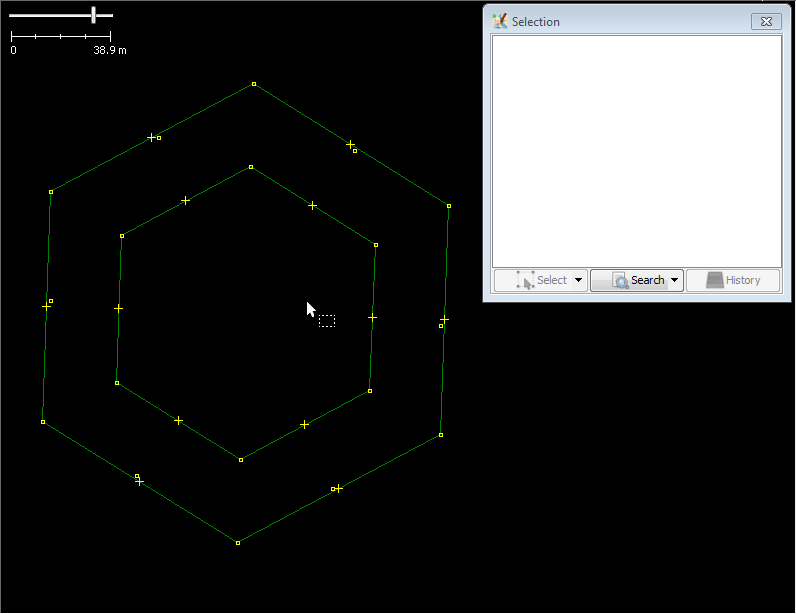Screen dimensions: 796x614
Task: Click the zoom slider handle
Action: point(93,15)
